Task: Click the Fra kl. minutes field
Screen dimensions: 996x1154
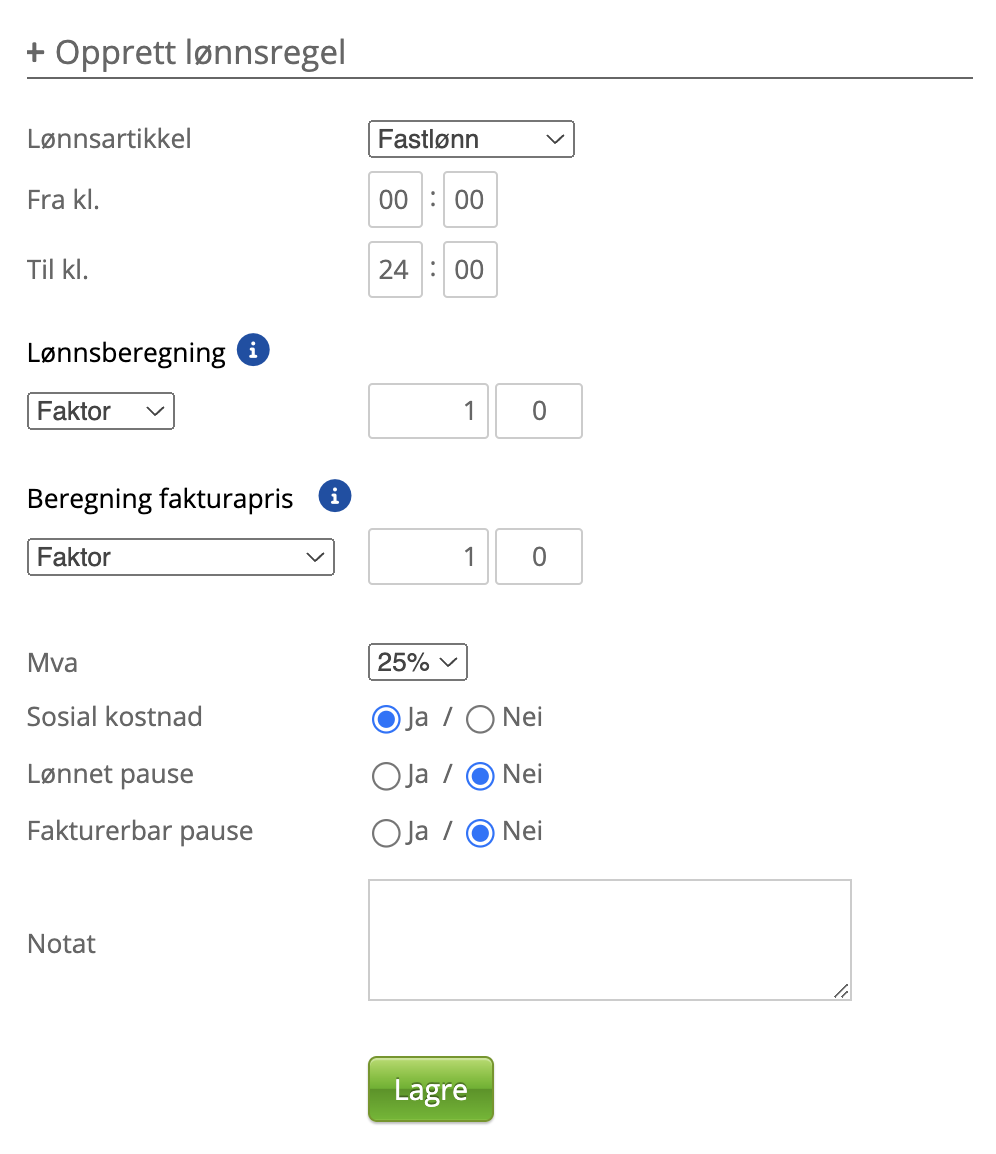Action: [470, 200]
